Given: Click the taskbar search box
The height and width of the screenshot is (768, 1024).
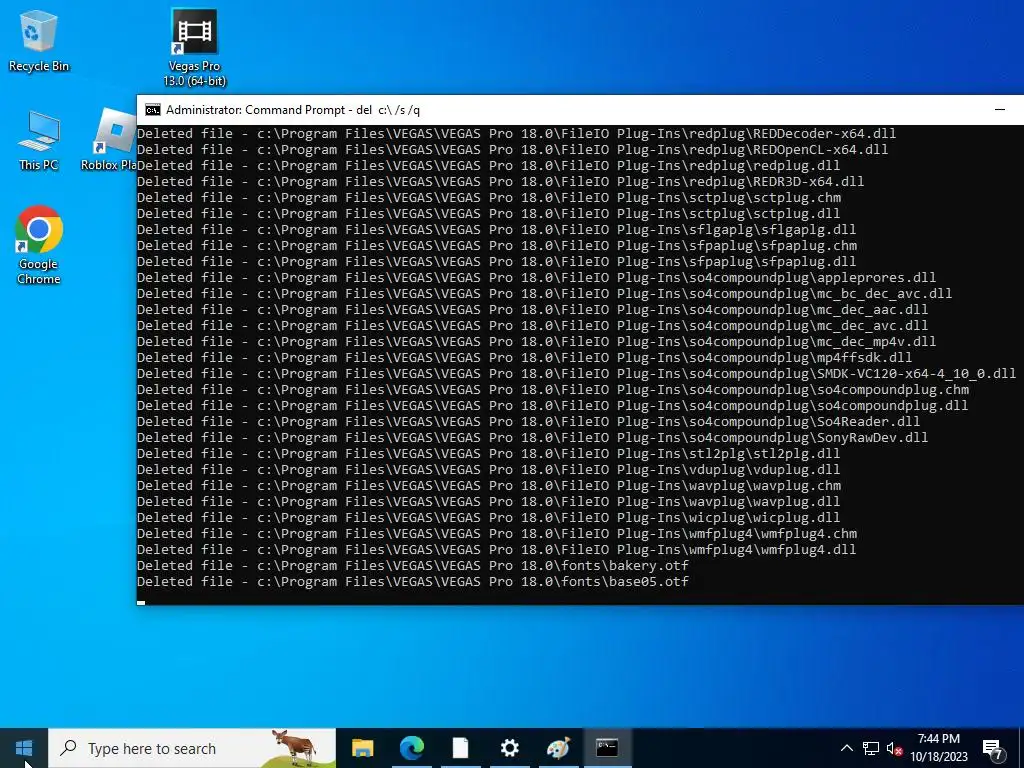Looking at the screenshot, I should click(x=192, y=748).
